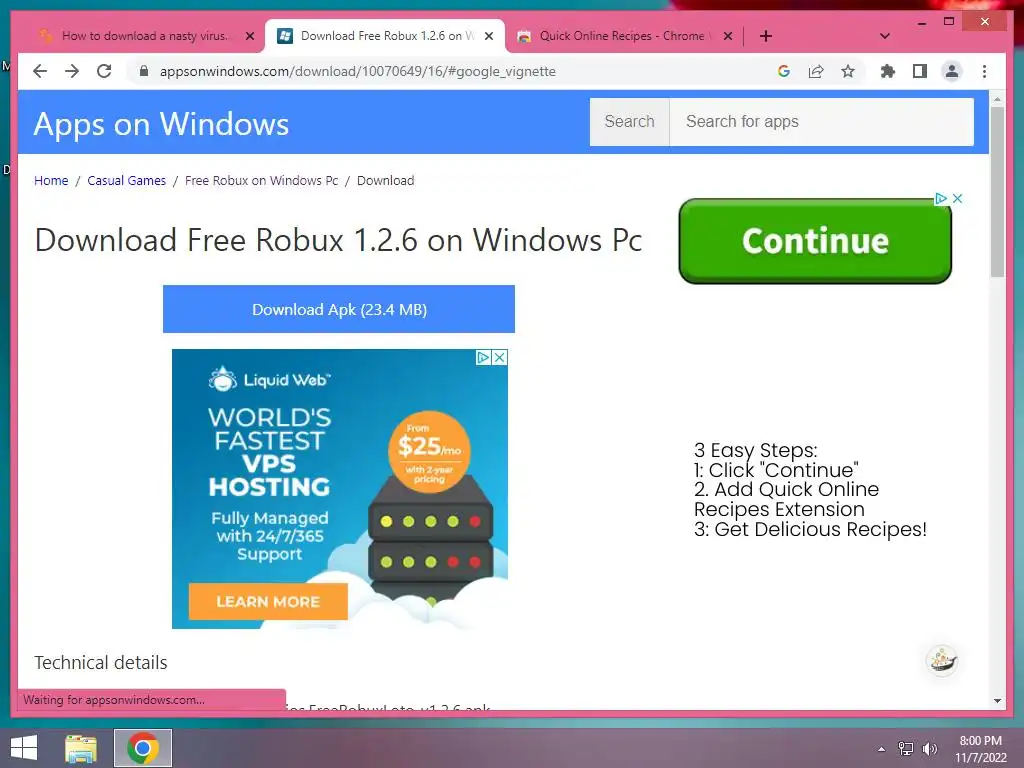Go back to the previous page
Image resolution: width=1024 pixels, height=768 pixels.
pos(40,71)
